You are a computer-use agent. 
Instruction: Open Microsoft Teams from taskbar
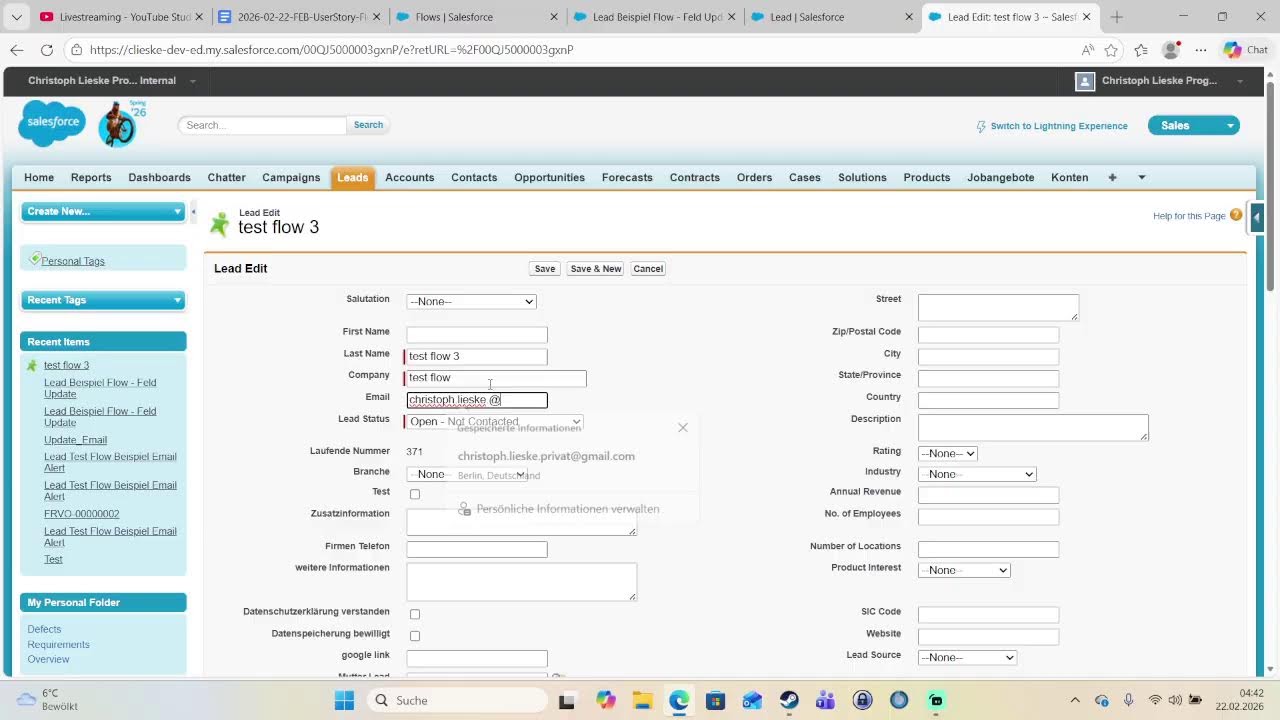826,700
